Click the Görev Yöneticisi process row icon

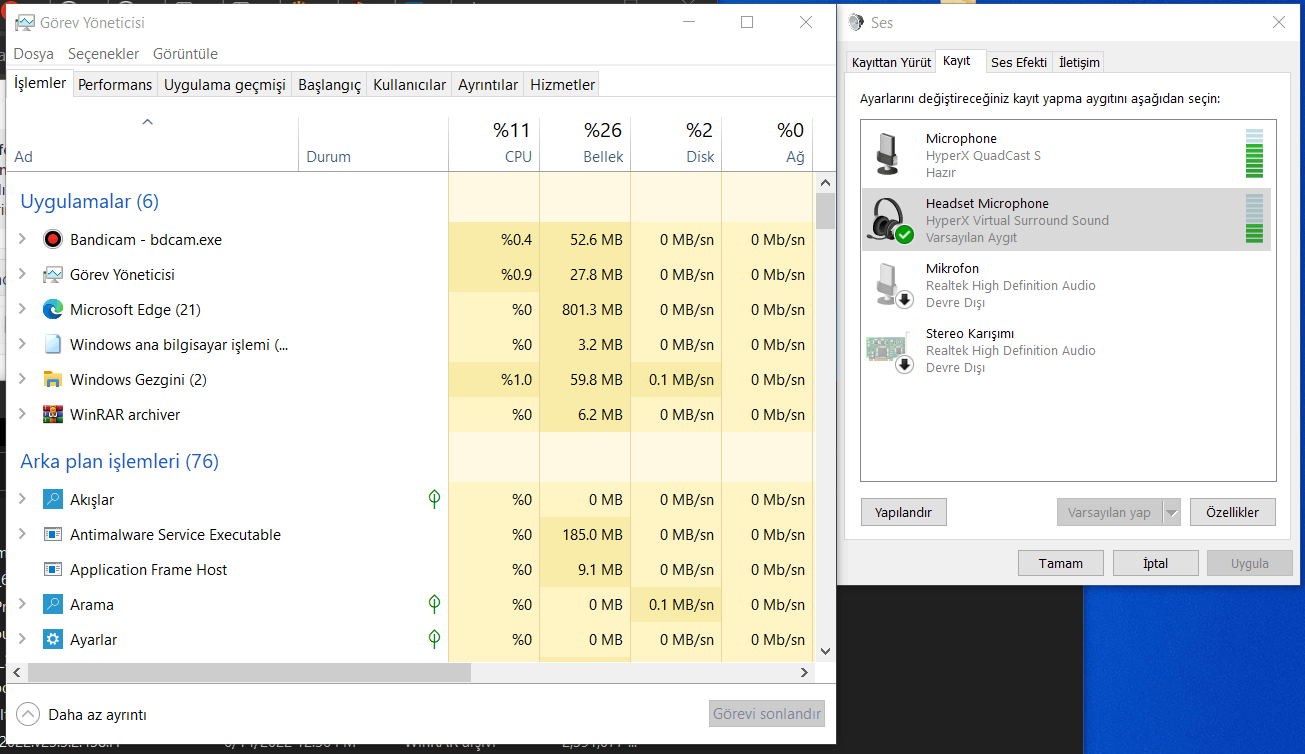(53, 274)
